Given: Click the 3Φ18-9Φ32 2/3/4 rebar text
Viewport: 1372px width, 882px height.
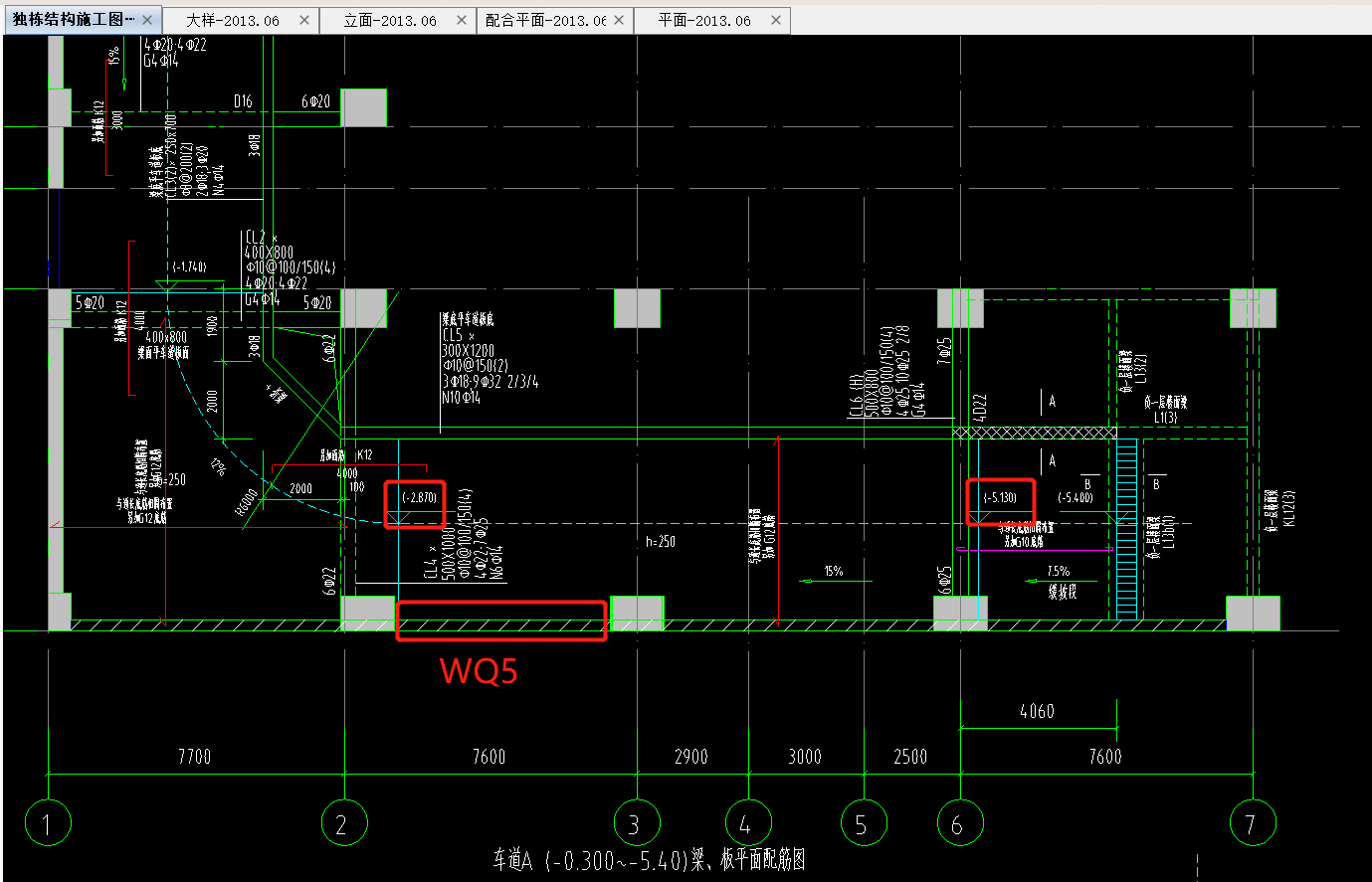Looking at the screenshot, I should [x=490, y=382].
